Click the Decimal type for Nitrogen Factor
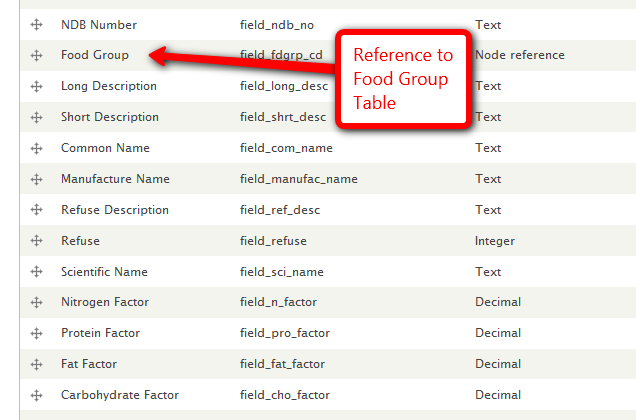The height and width of the screenshot is (420, 636). pos(498,302)
